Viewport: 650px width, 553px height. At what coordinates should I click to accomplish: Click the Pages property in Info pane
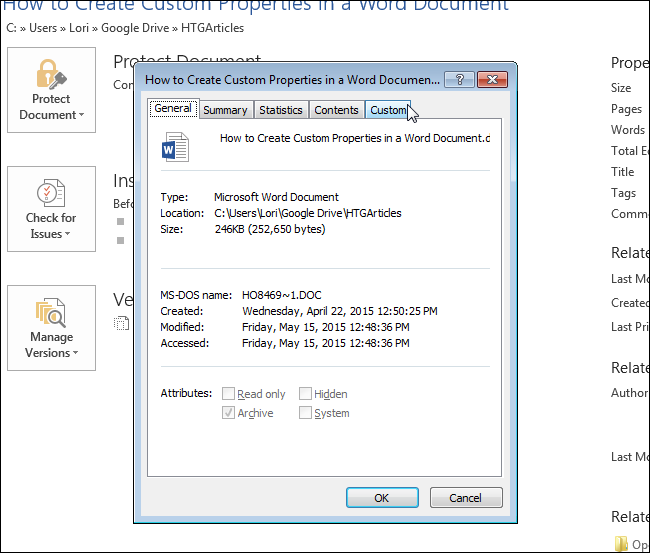point(626,109)
